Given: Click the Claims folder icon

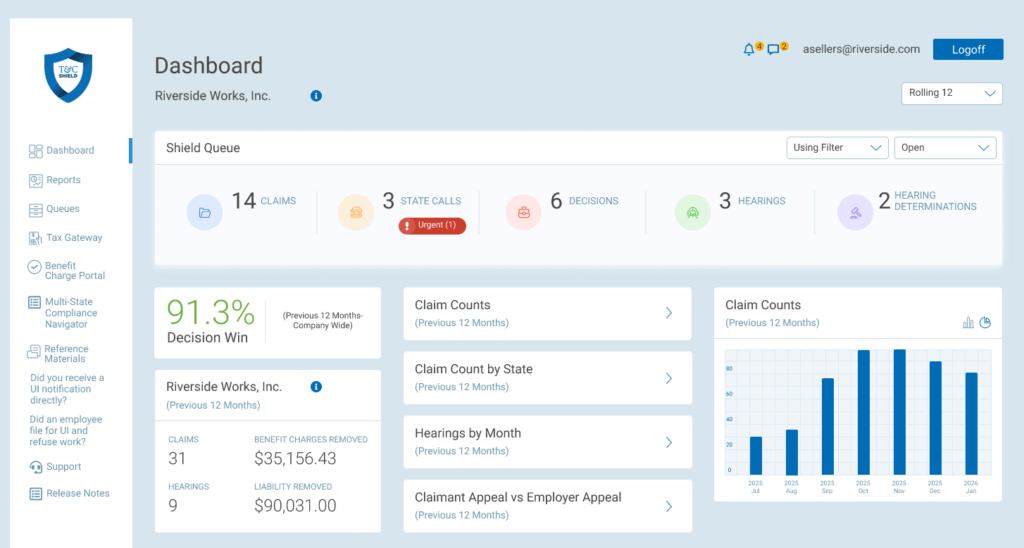Looking at the screenshot, I should click(x=204, y=212).
